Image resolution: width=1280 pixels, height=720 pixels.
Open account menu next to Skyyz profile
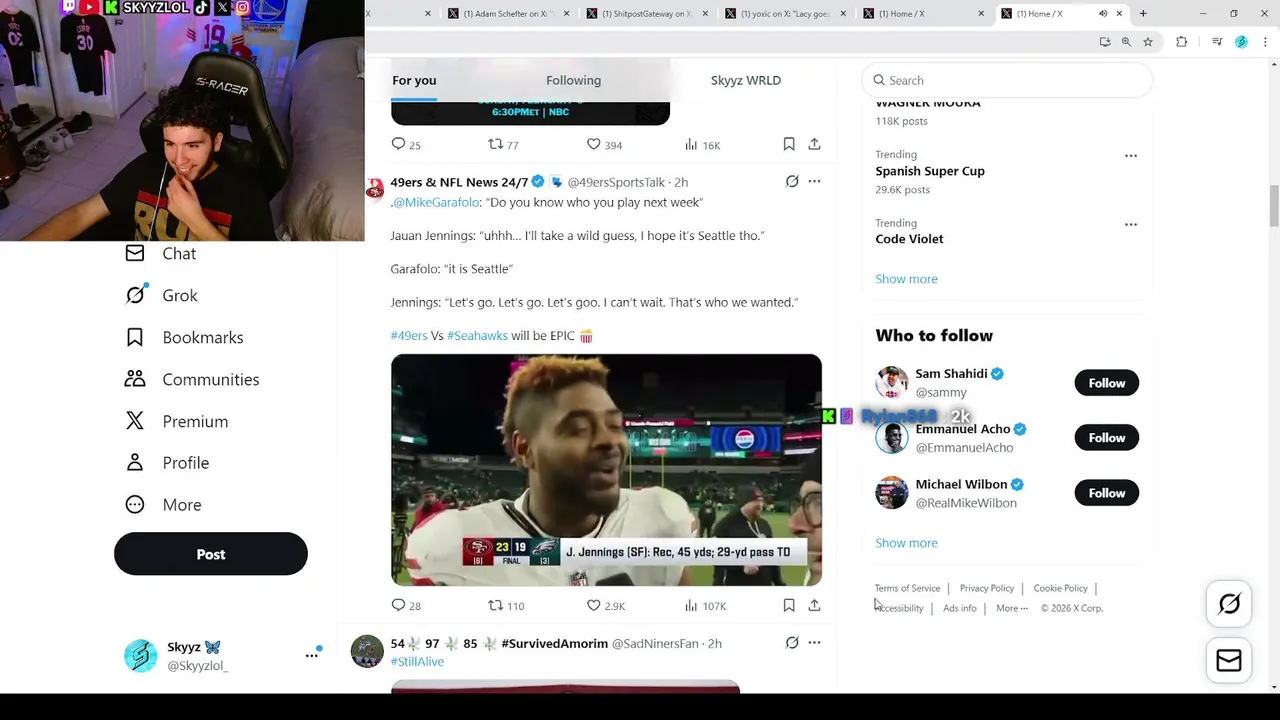(x=312, y=655)
